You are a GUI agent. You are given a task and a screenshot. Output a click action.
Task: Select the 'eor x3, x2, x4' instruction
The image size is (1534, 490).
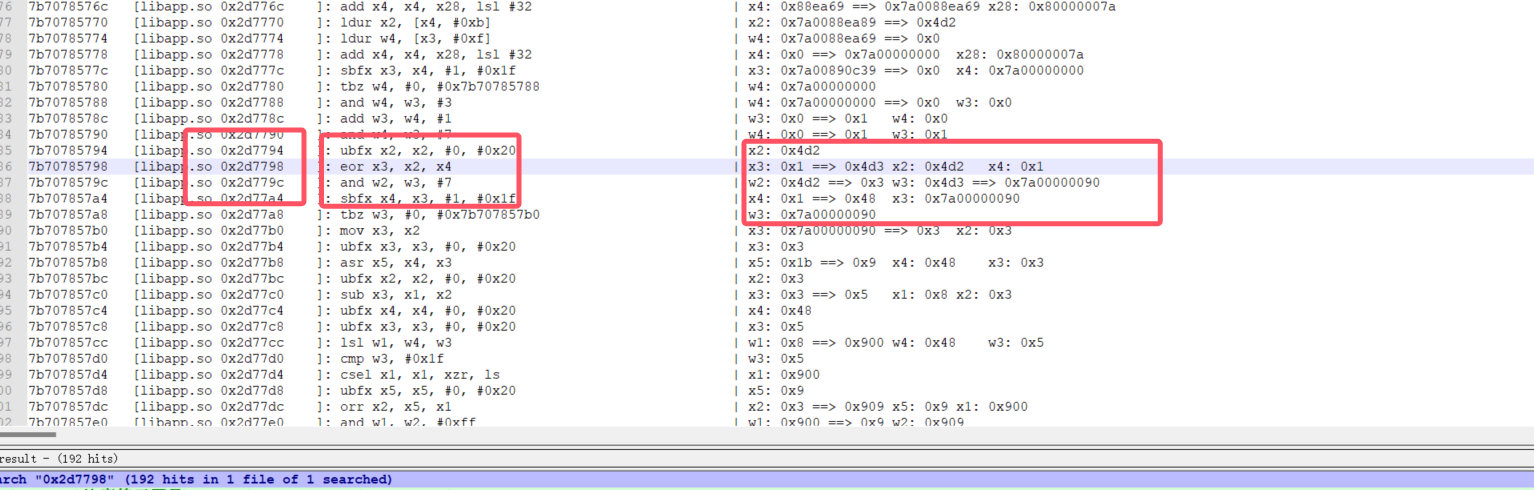[x=396, y=166]
